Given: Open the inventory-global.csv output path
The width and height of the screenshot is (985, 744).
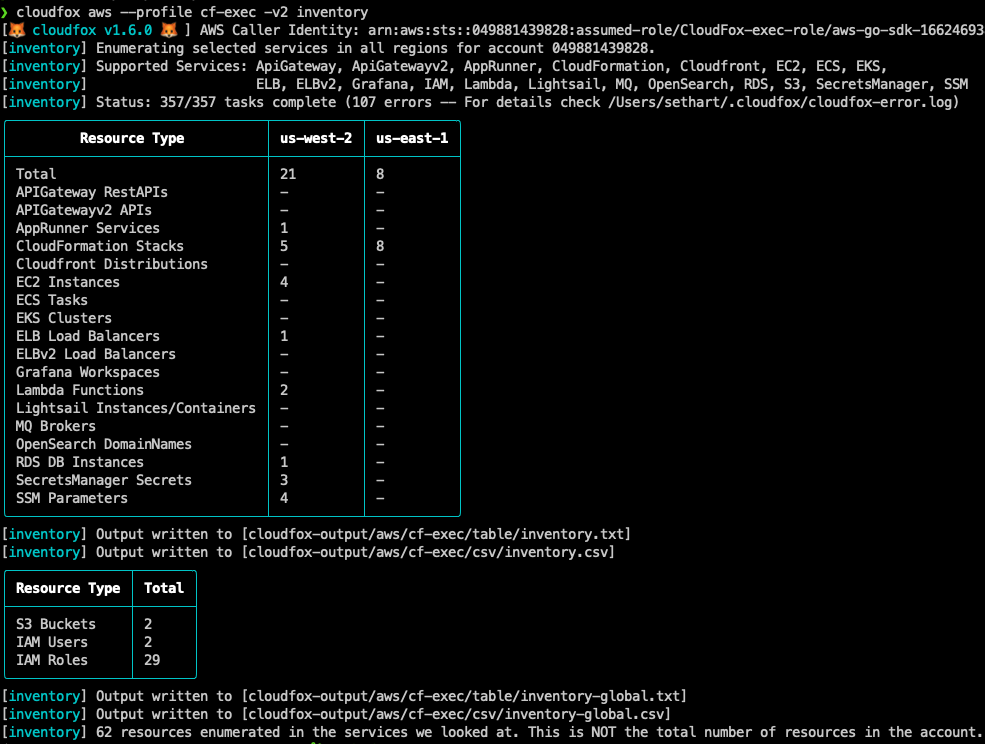Looking at the screenshot, I should [x=458, y=714].
